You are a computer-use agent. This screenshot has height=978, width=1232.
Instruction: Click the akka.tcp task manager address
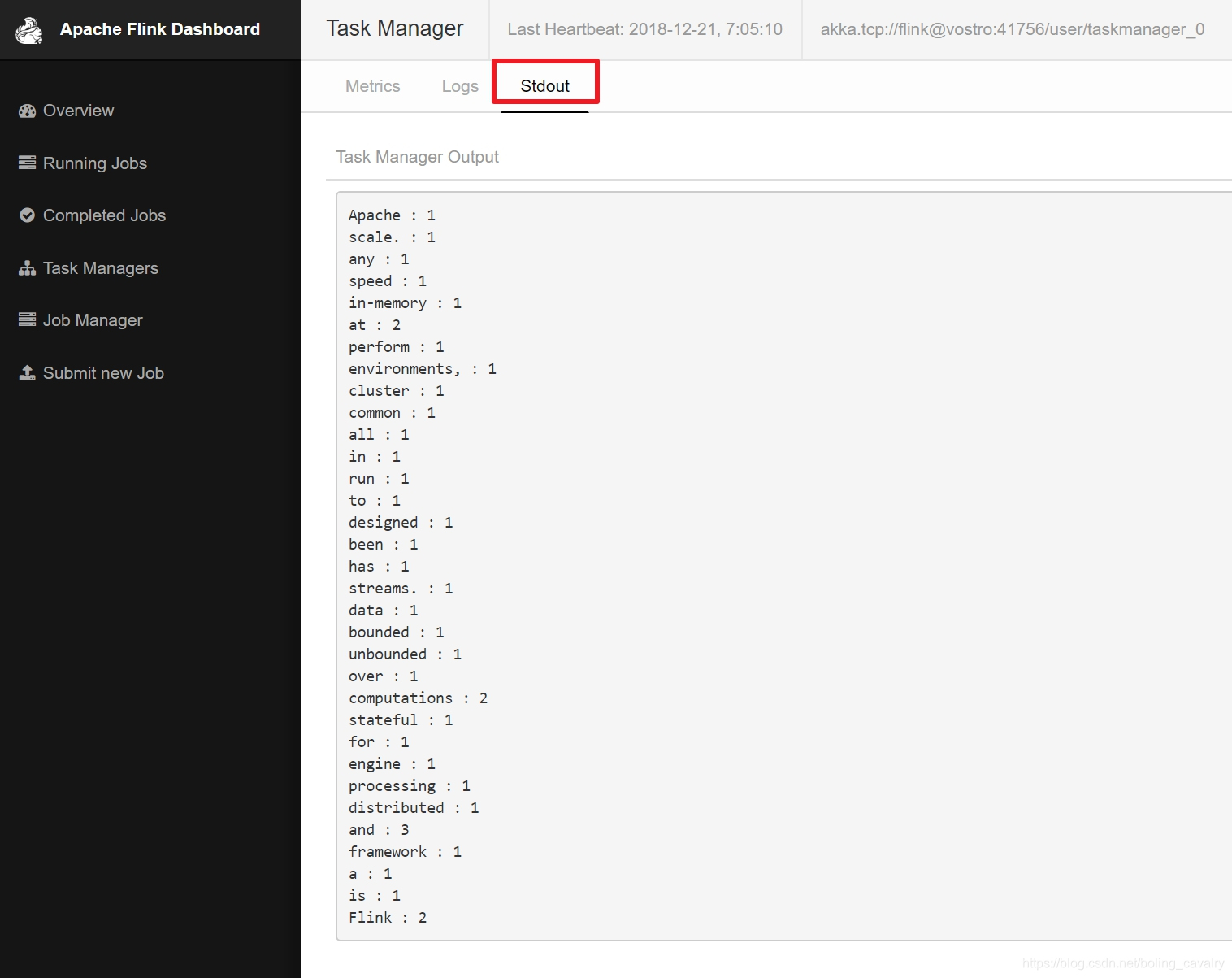(1013, 29)
